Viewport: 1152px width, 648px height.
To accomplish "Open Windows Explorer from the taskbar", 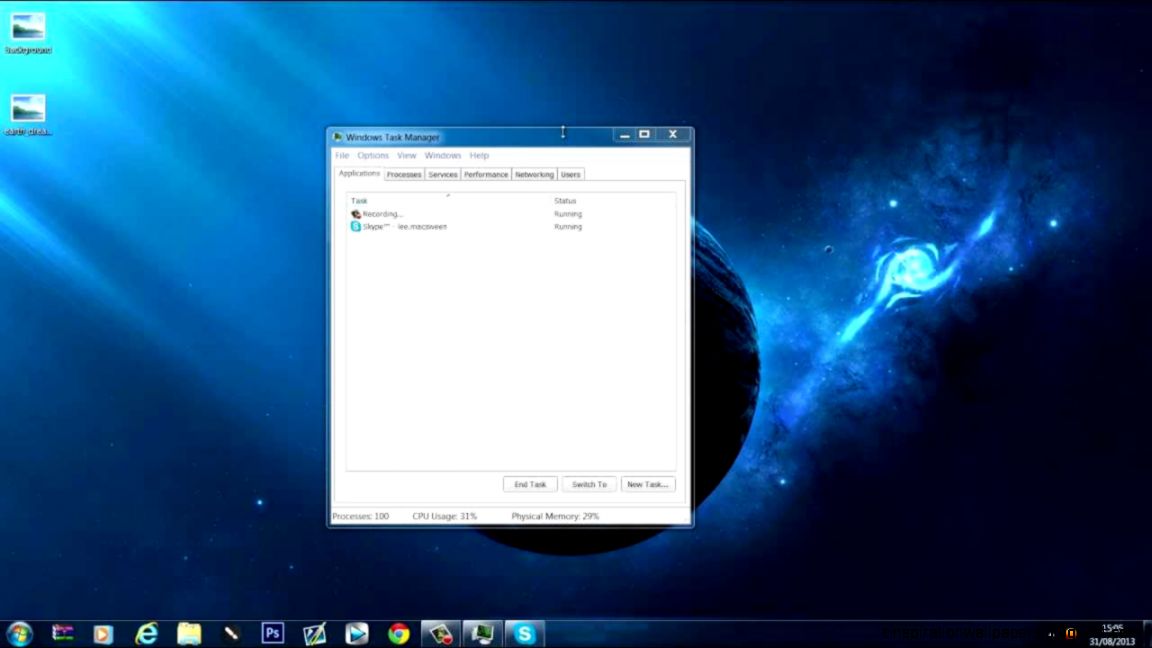I will pyautogui.click(x=188, y=633).
